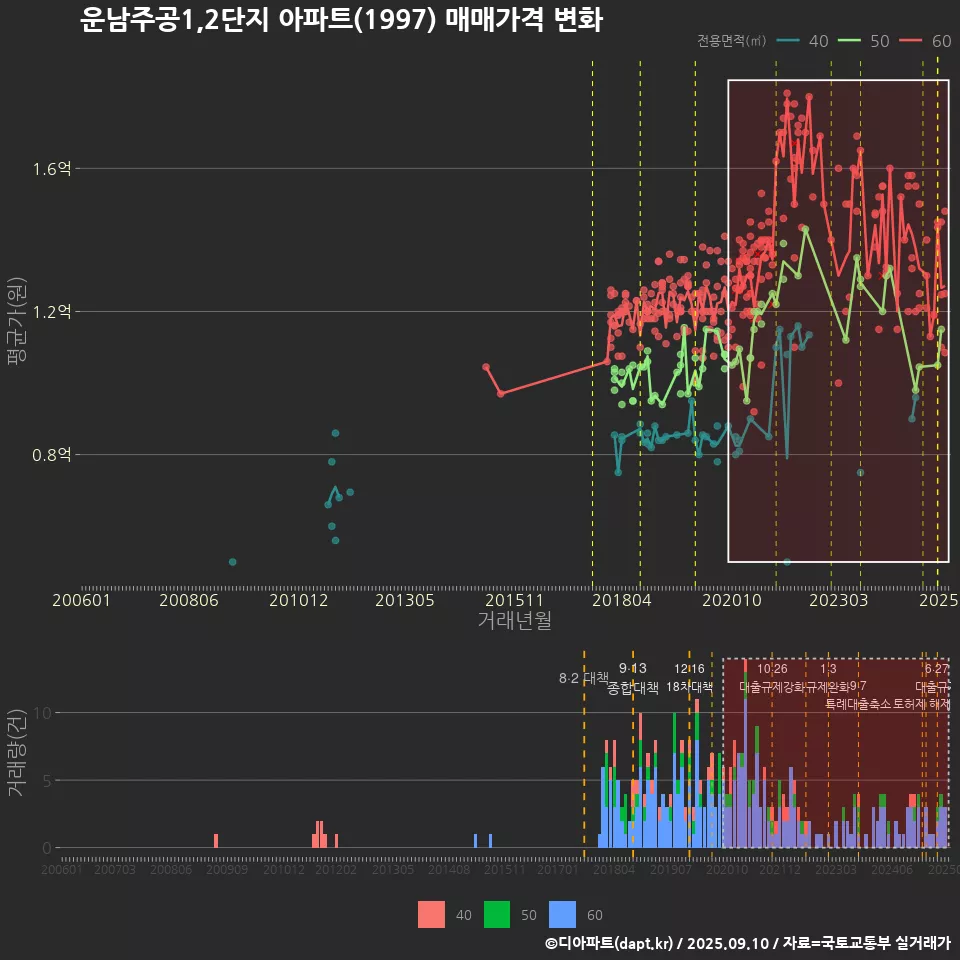960x960 pixels.
Task: Click the 200806 label on the price chart axis
Action: point(189,600)
